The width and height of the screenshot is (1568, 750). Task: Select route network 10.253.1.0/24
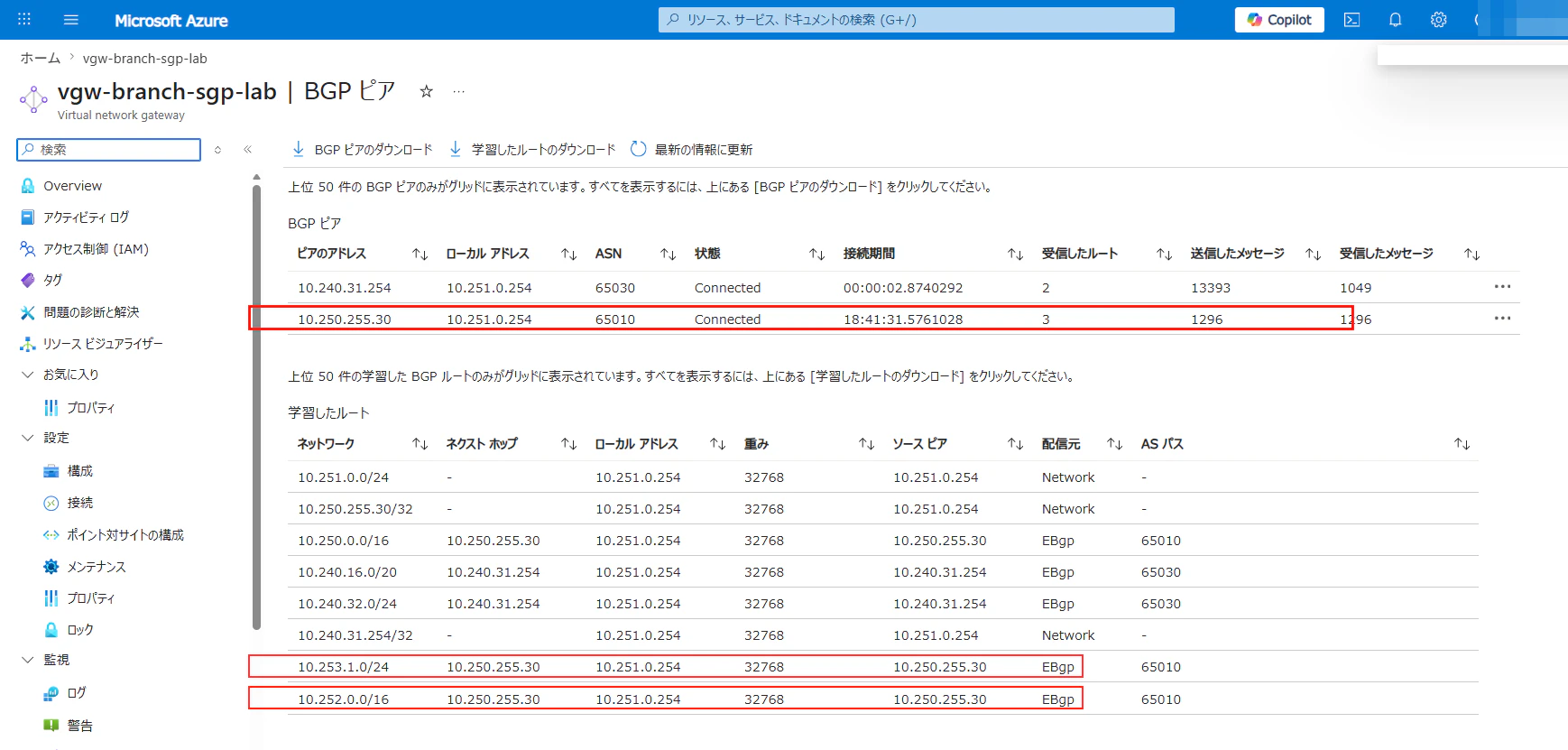click(x=344, y=667)
